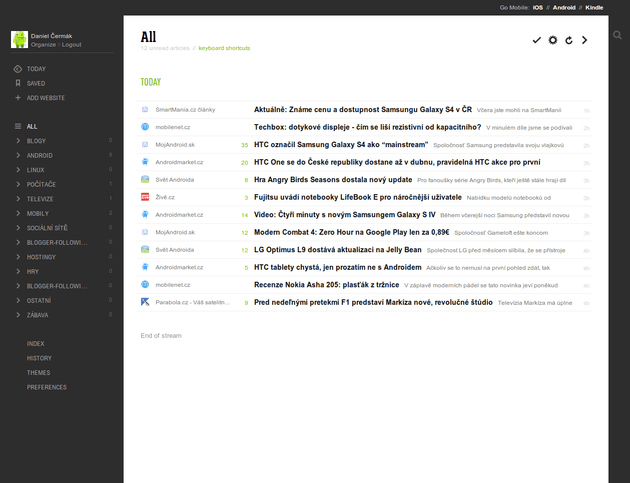Screen dimensions: 630x483
Task: Open the iOS mobile link
Action: coord(538,8)
